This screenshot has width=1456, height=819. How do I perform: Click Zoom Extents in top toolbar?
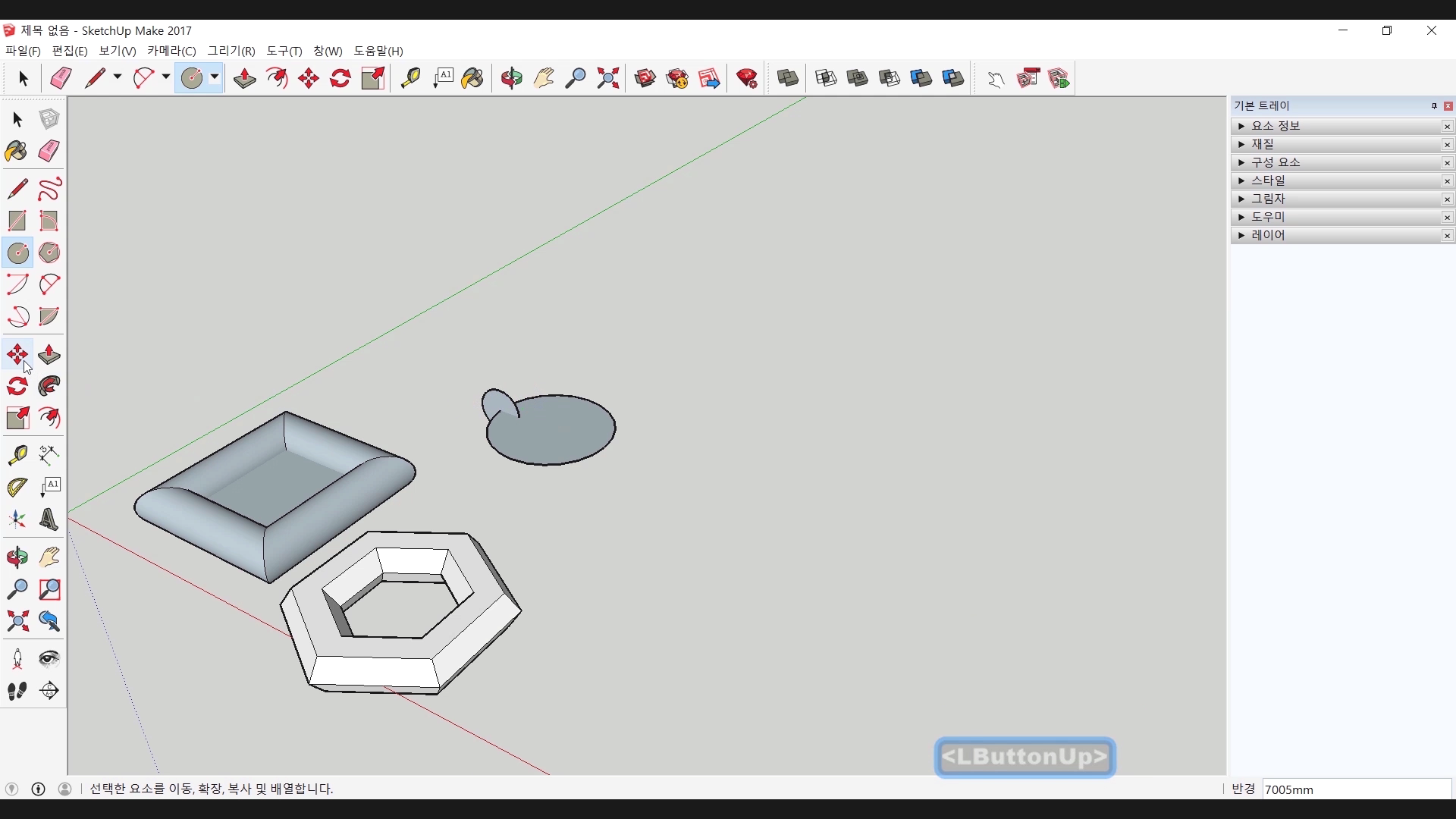pyautogui.click(x=608, y=78)
